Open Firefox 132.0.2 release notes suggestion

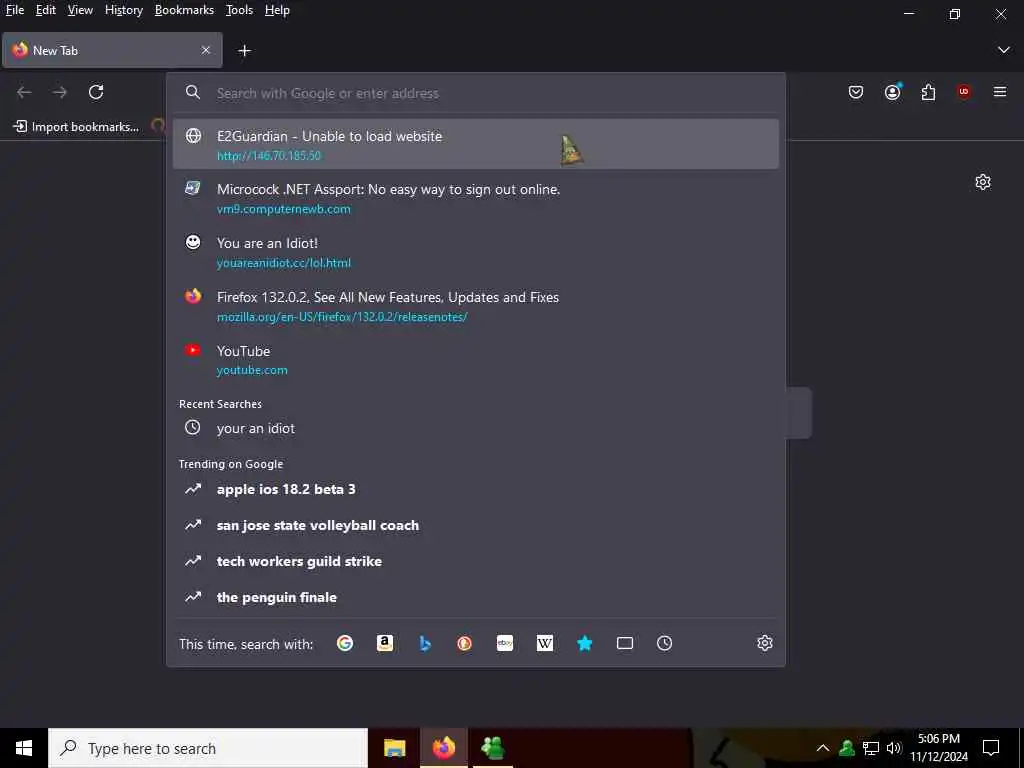coord(475,306)
